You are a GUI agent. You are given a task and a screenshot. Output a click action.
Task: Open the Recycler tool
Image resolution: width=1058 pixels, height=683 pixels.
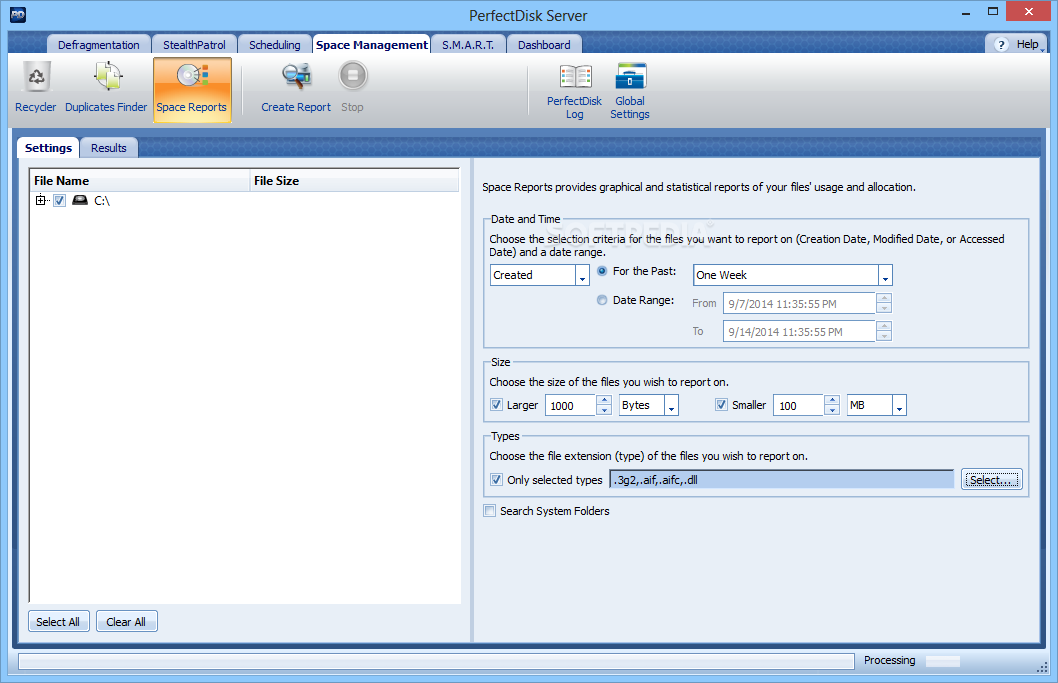tap(36, 88)
